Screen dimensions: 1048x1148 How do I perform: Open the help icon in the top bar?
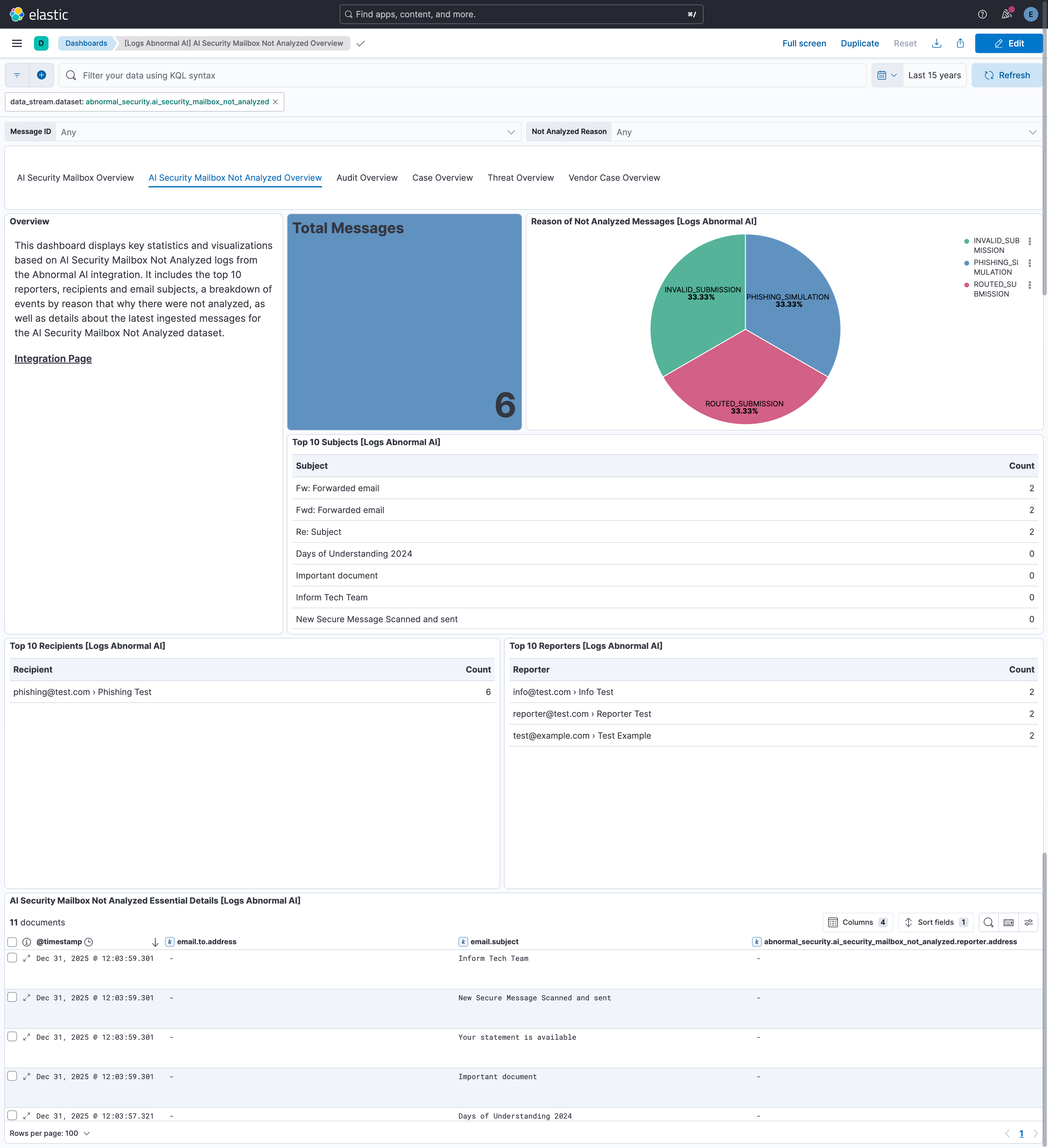point(982,14)
